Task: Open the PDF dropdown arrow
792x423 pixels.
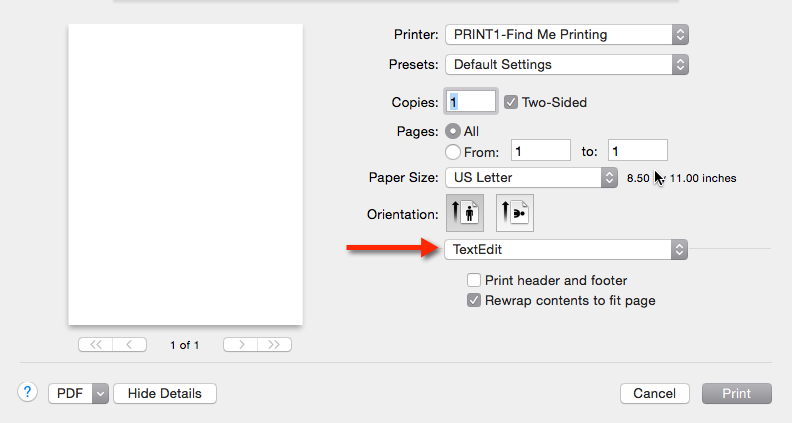Action: pyautogui.click(x=99, y=394)
